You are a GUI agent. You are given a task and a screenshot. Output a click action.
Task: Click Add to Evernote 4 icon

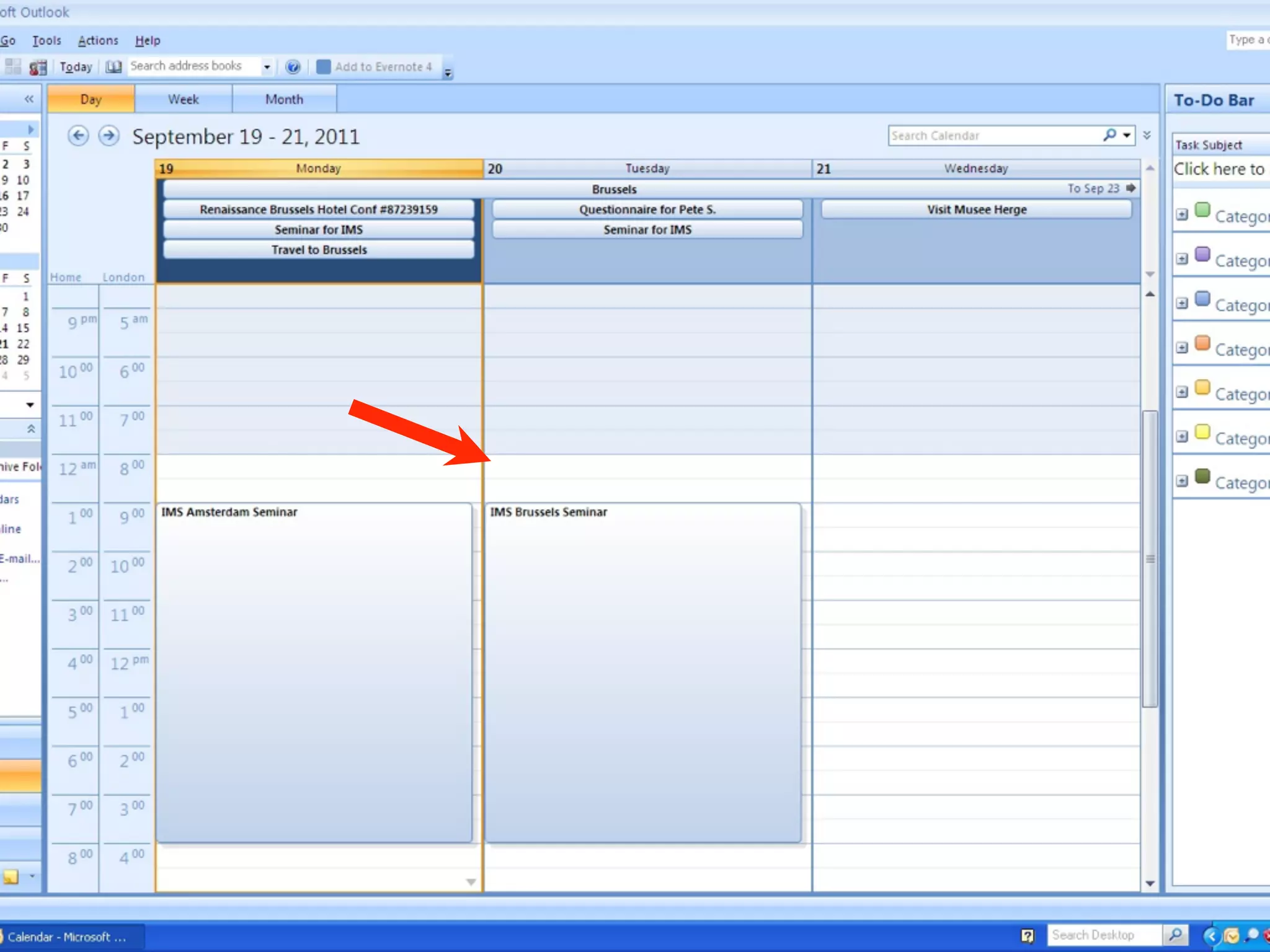point(323,67)
